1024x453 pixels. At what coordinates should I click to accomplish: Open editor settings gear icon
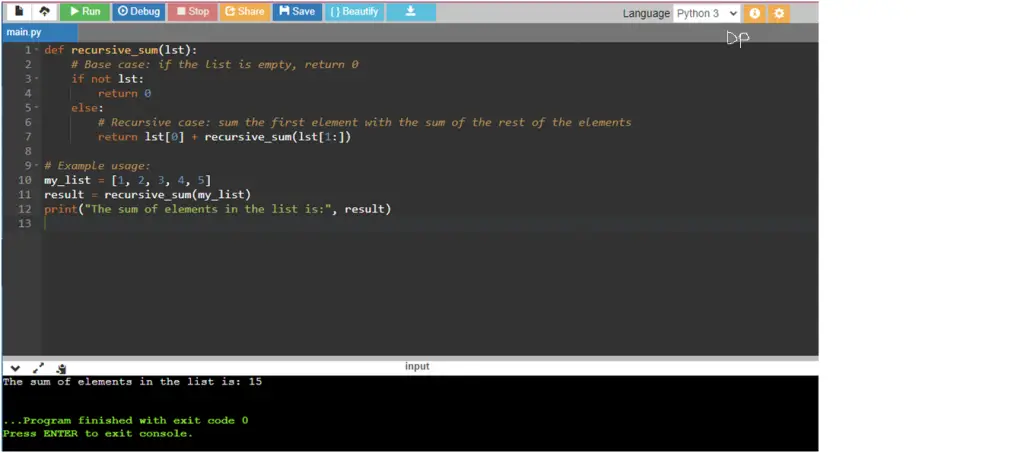tap(778, 13)
